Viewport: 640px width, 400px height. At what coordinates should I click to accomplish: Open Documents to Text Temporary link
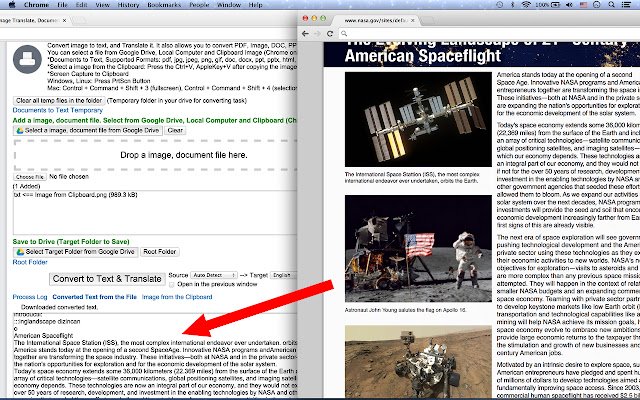tap(58, 110)
